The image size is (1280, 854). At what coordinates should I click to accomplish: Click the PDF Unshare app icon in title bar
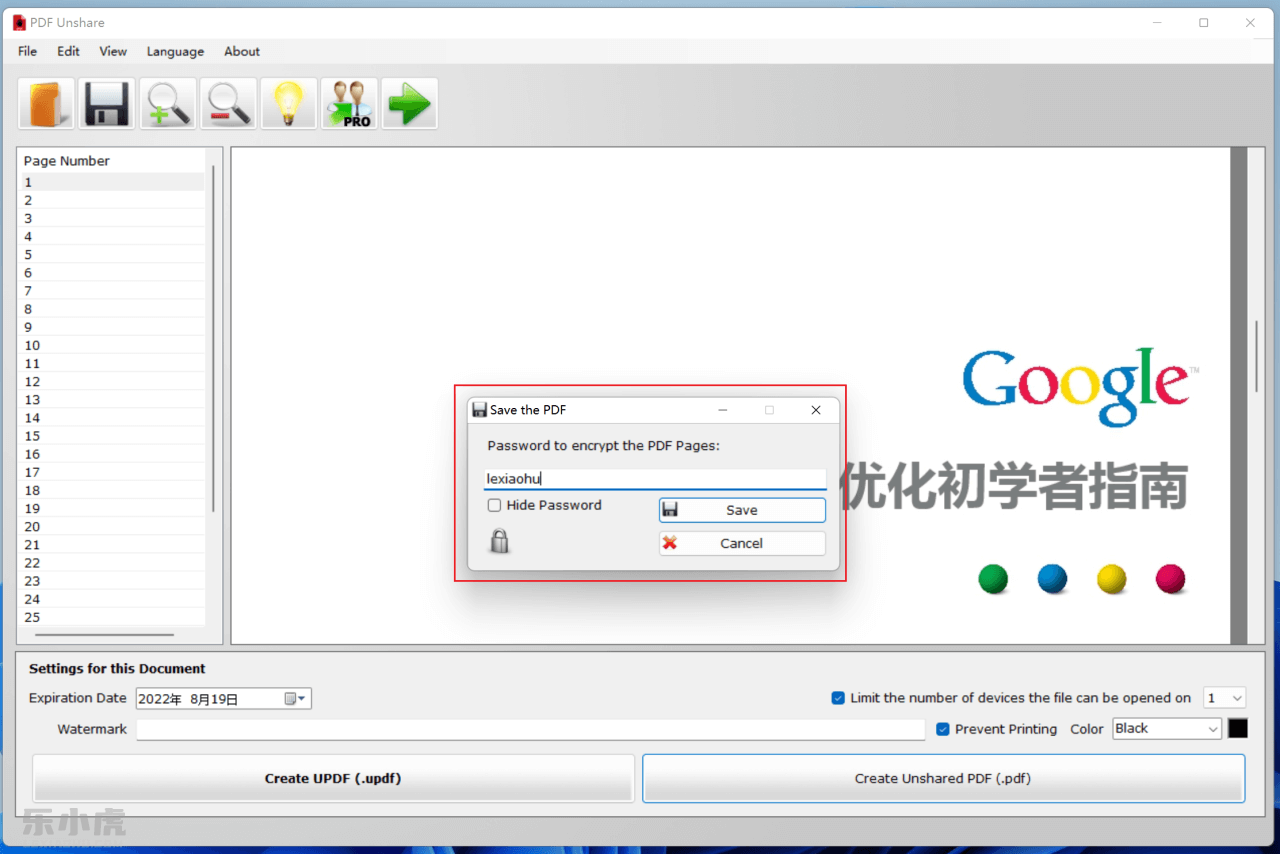coord(19,22)
